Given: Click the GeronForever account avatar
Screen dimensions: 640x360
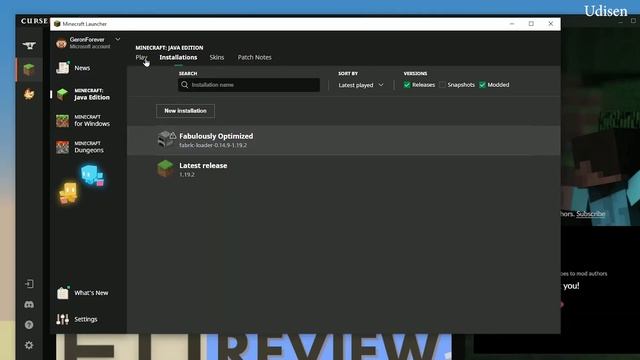Looking at the screenshot, I should [x=61, y=43].
